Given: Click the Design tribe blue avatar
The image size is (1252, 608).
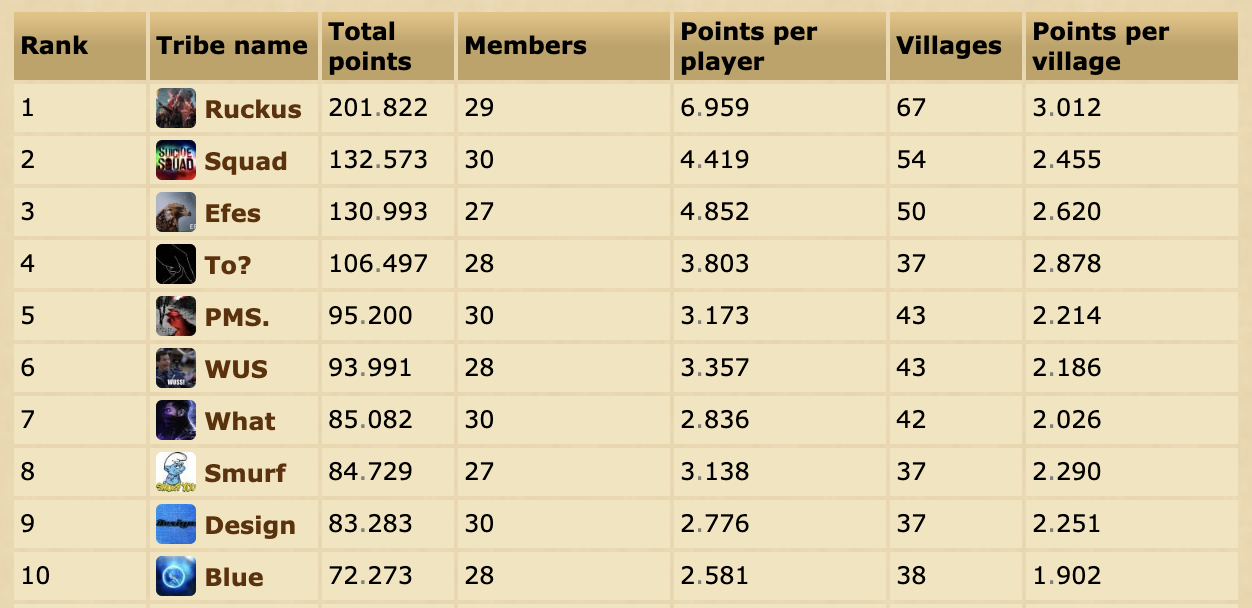Looking at the screenshot, I should pyautogui.click(x=176, y=524).
